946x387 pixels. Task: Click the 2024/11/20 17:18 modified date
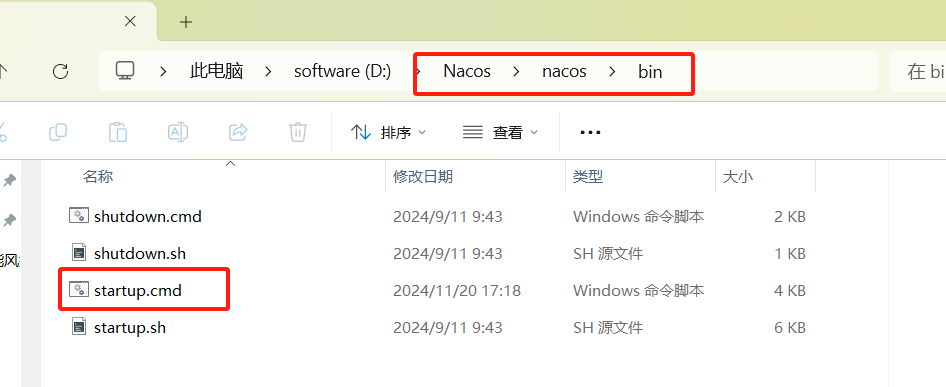point(457,290)
